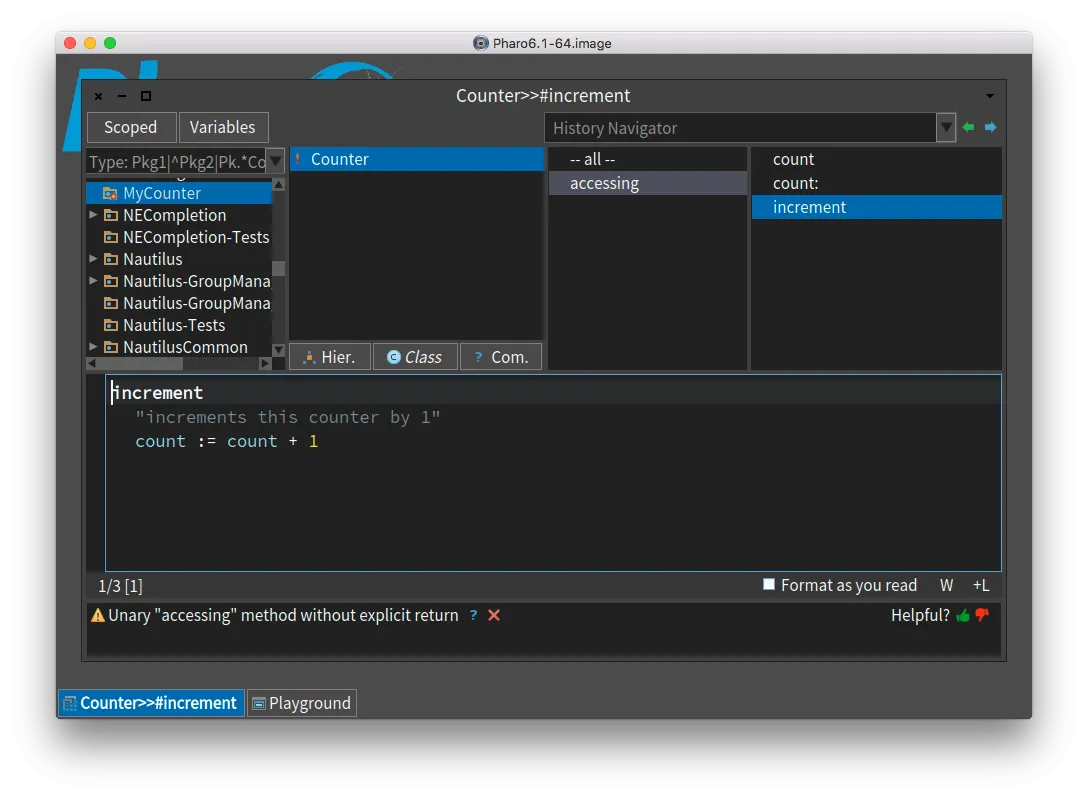Expand the first Nautilus-GroupMana package with a triangle
1088x799 pixels.
93,281
